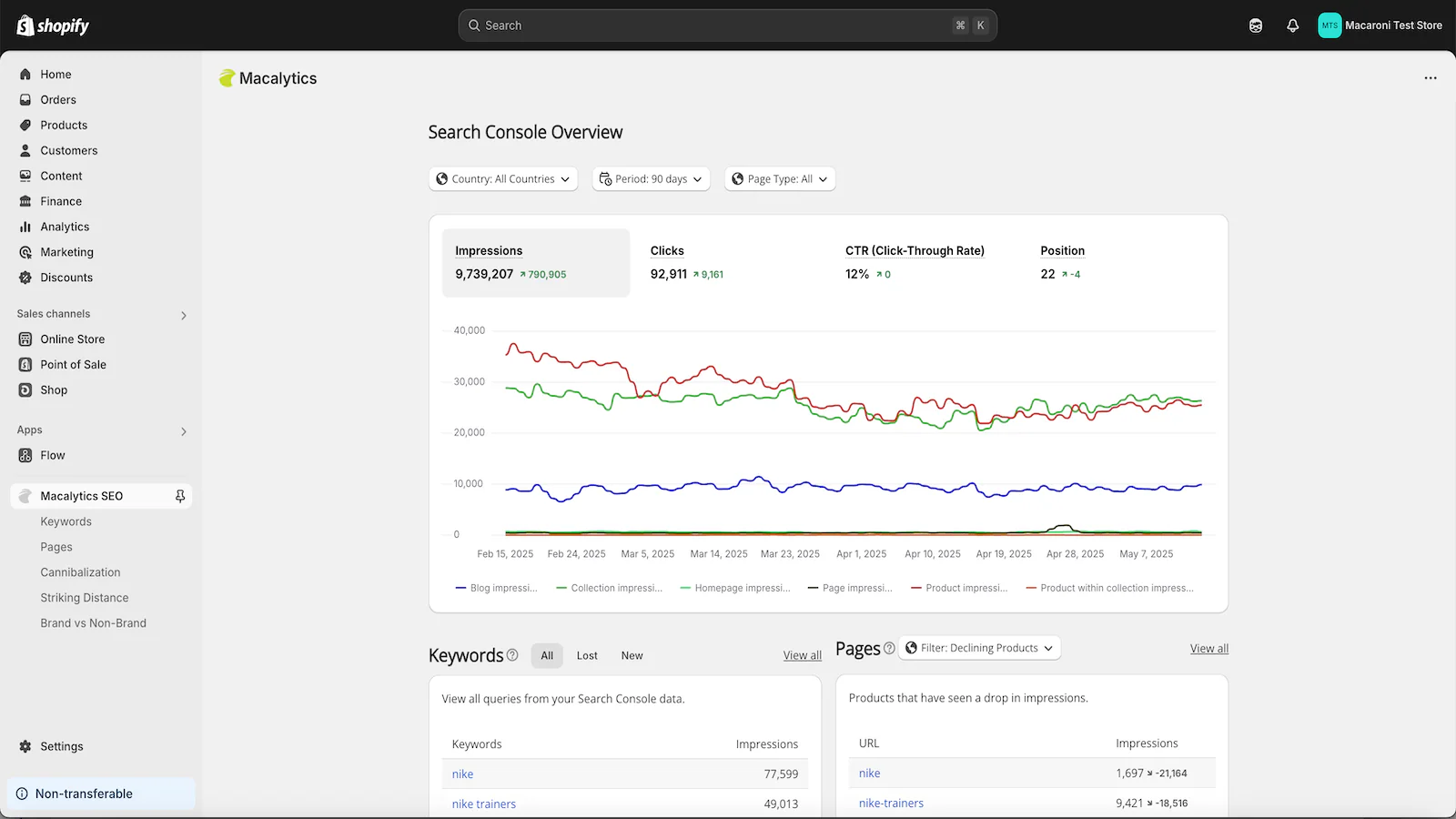
Task: Click the Marketing target icon
Action: pos(25,253)
